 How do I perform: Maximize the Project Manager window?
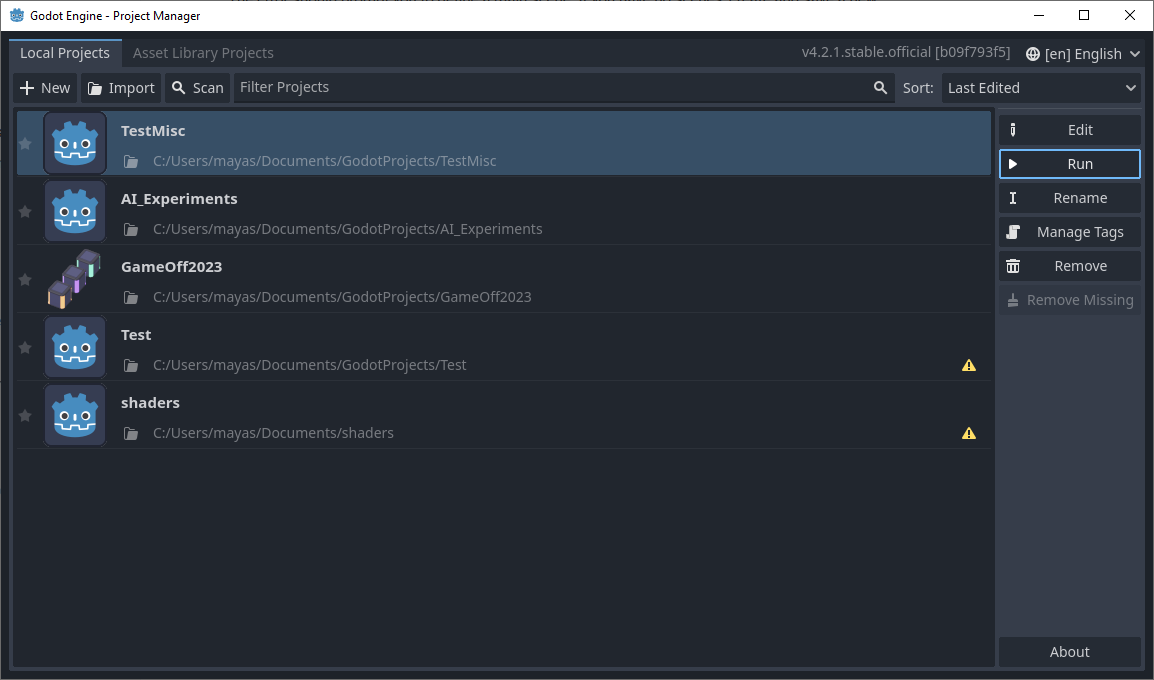click(x=1083, y=15)
